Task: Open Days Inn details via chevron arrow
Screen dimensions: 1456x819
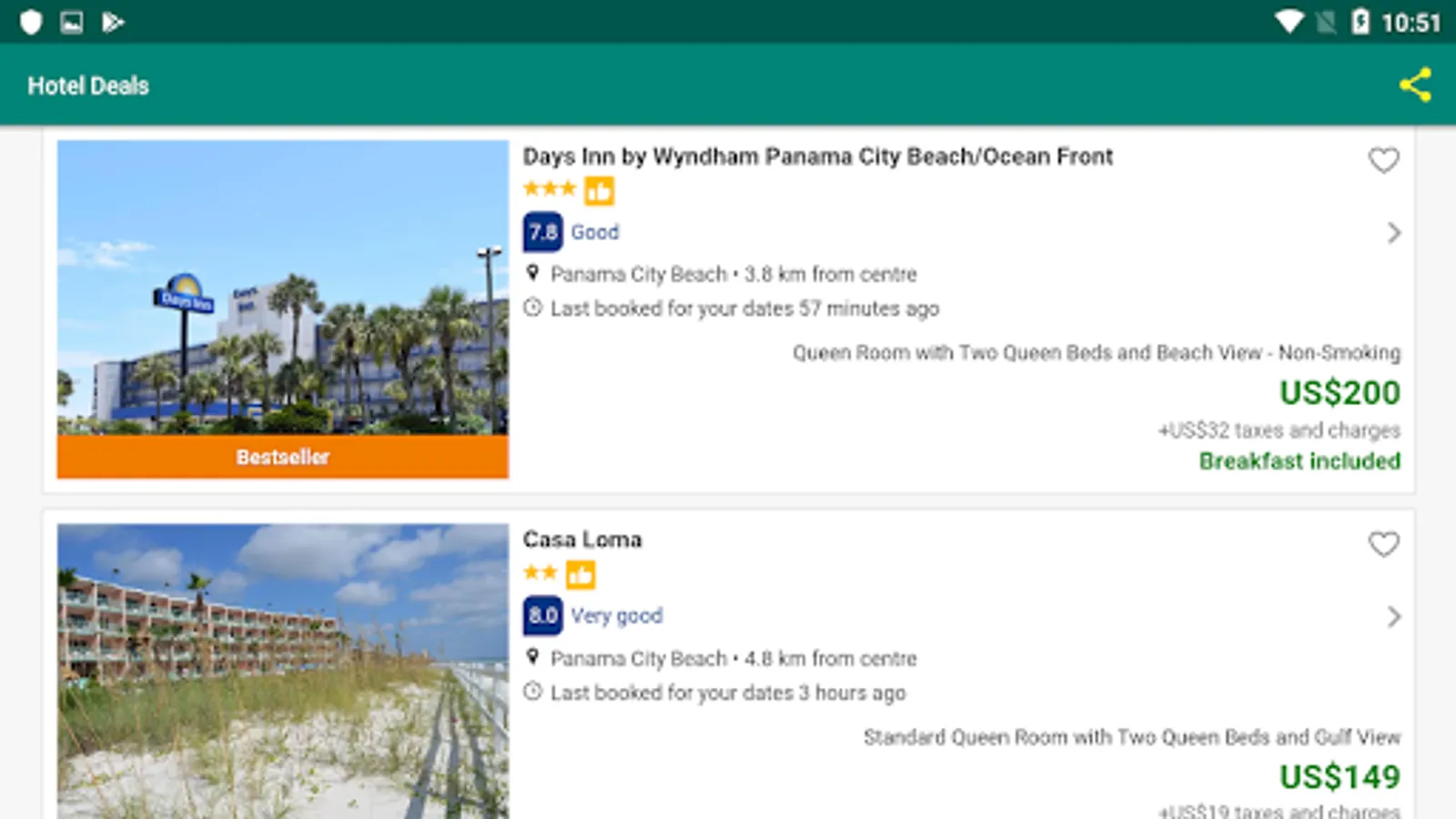Action: pos(1393,233)
